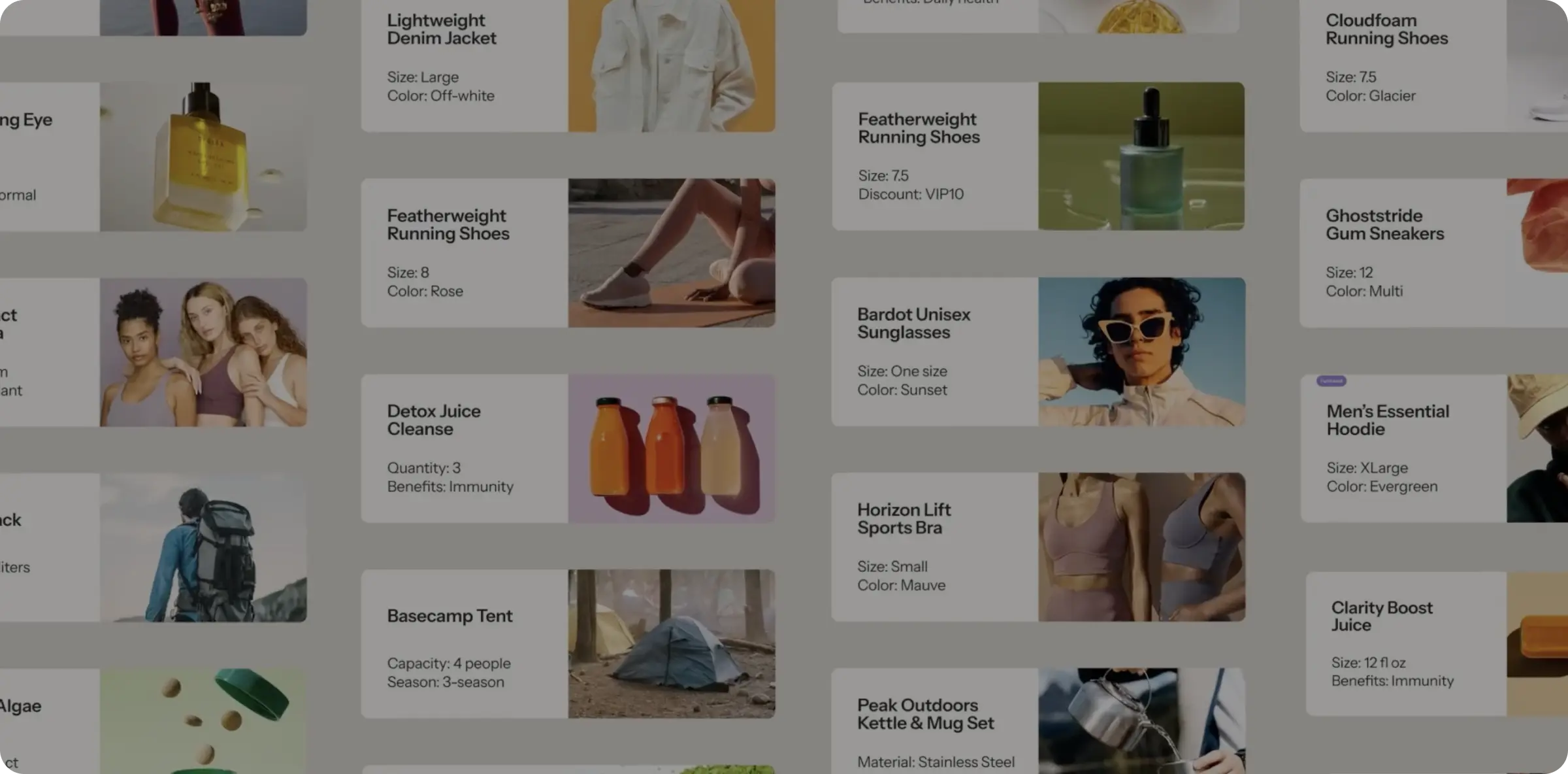Open the Clarity Boost Juice title
The image size is (1568, 774).
click(1382, 616)
